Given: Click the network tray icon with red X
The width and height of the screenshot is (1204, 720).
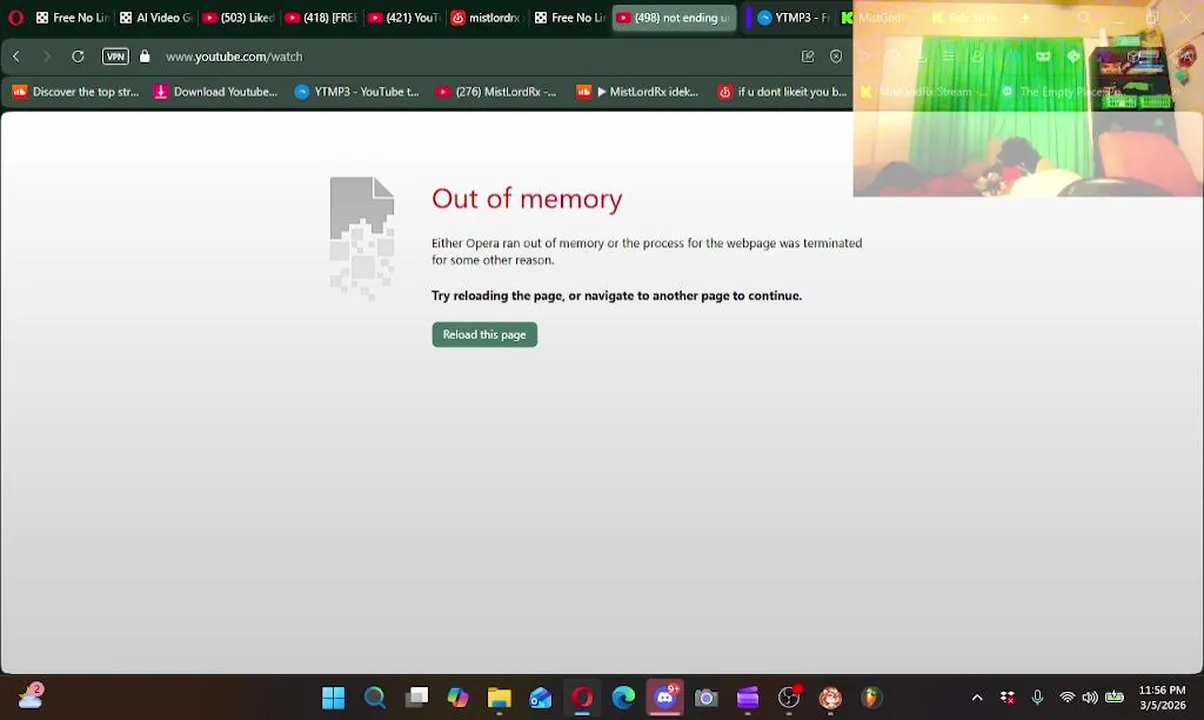Looking at the screenshot, I should (1008, 698).
